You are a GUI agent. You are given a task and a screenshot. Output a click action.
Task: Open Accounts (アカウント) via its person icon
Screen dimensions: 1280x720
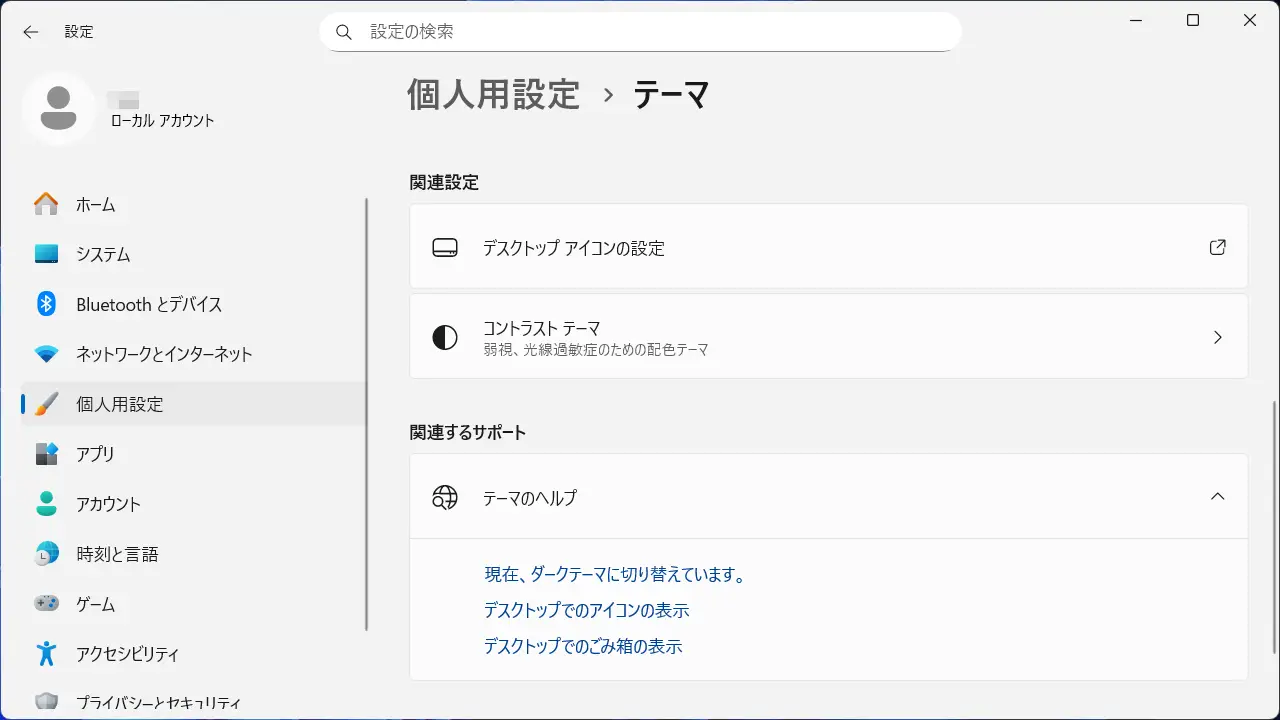point(46,504)
